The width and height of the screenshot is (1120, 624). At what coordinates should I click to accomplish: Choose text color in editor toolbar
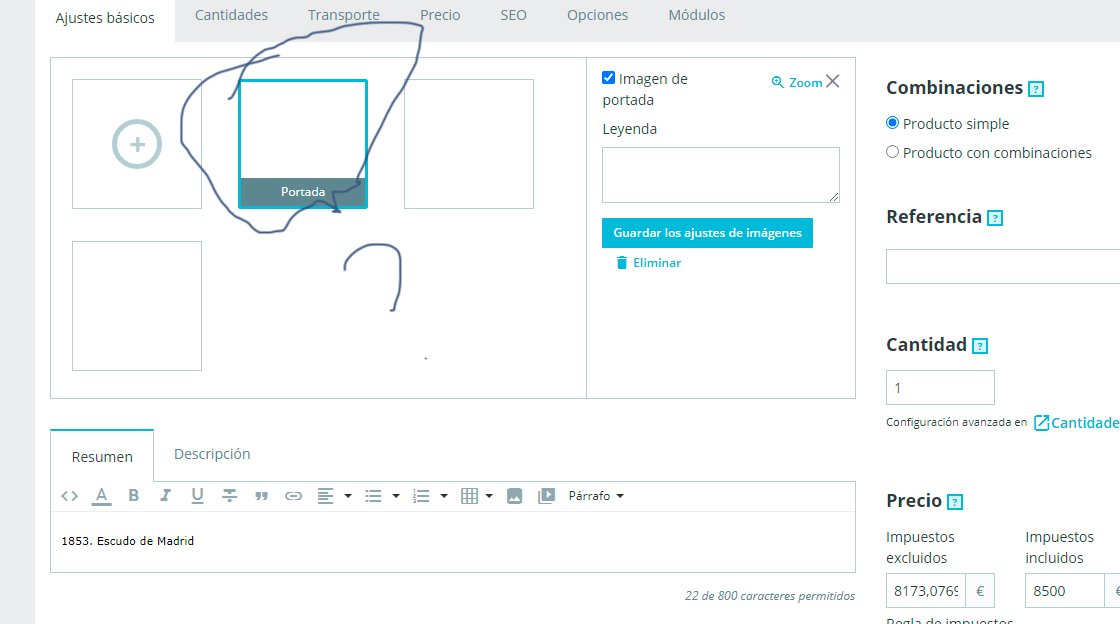click(x=101, y=495)
